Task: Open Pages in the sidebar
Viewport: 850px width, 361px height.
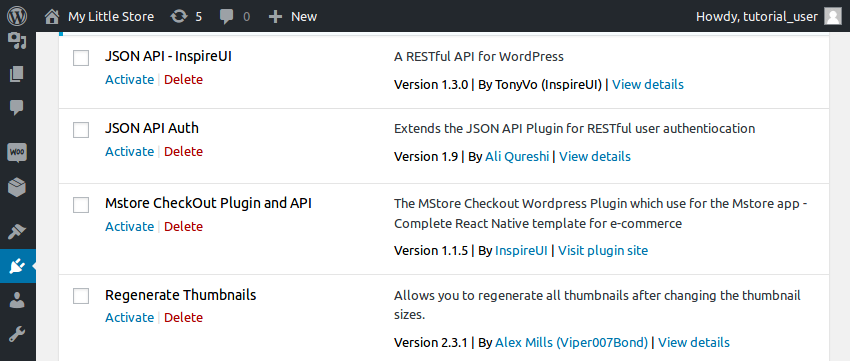Action: 17,74
